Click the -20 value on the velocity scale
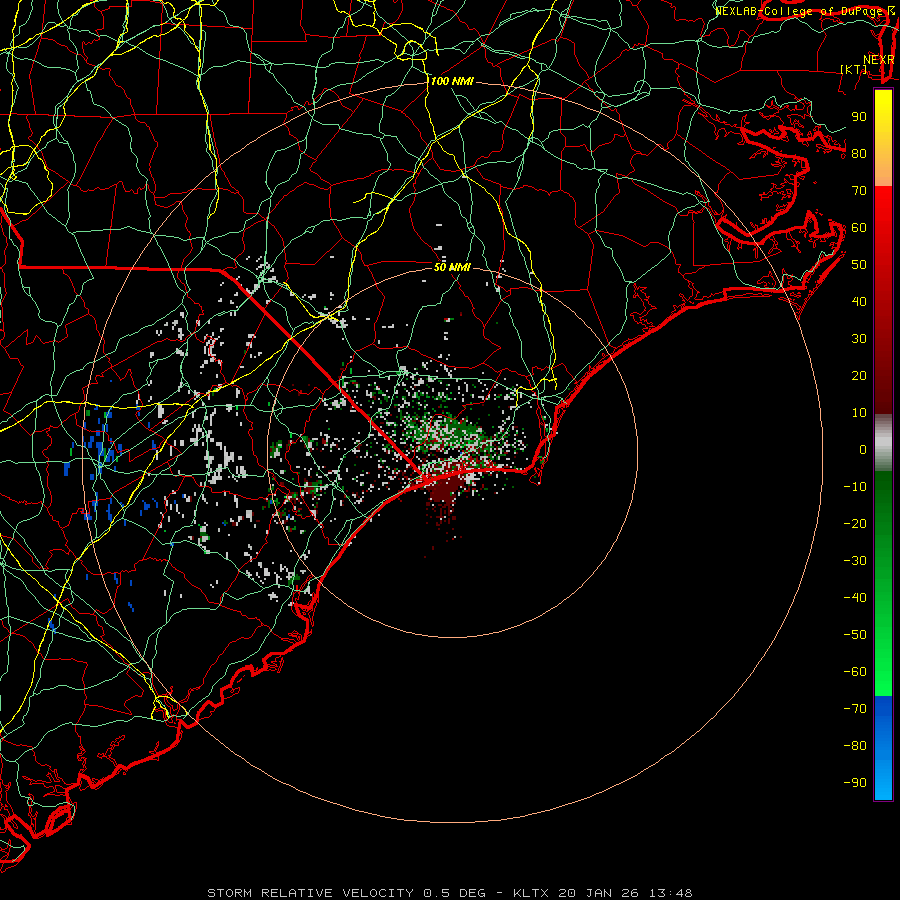This screenshot has width=900, height=900. point(855,524)
